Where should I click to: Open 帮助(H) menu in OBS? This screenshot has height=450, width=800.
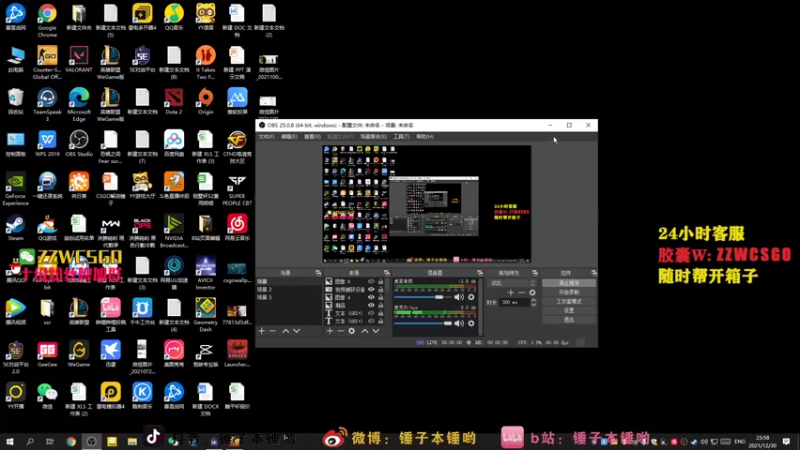[x=424, y=137]
